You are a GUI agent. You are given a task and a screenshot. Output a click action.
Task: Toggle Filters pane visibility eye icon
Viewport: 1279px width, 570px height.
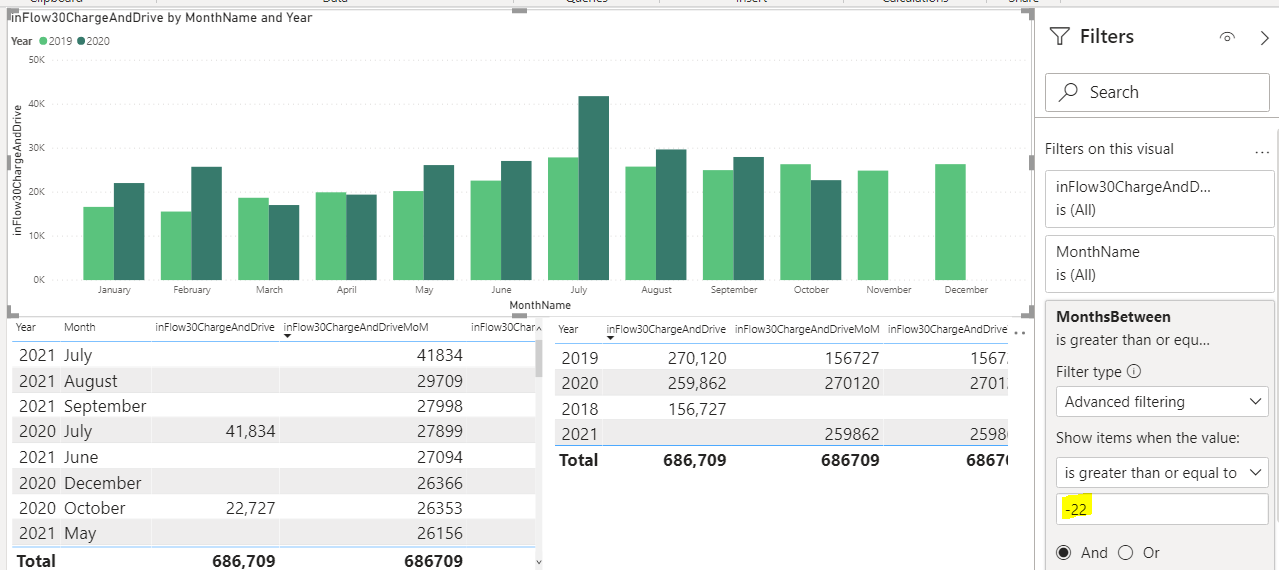[x=1227, y=37]
